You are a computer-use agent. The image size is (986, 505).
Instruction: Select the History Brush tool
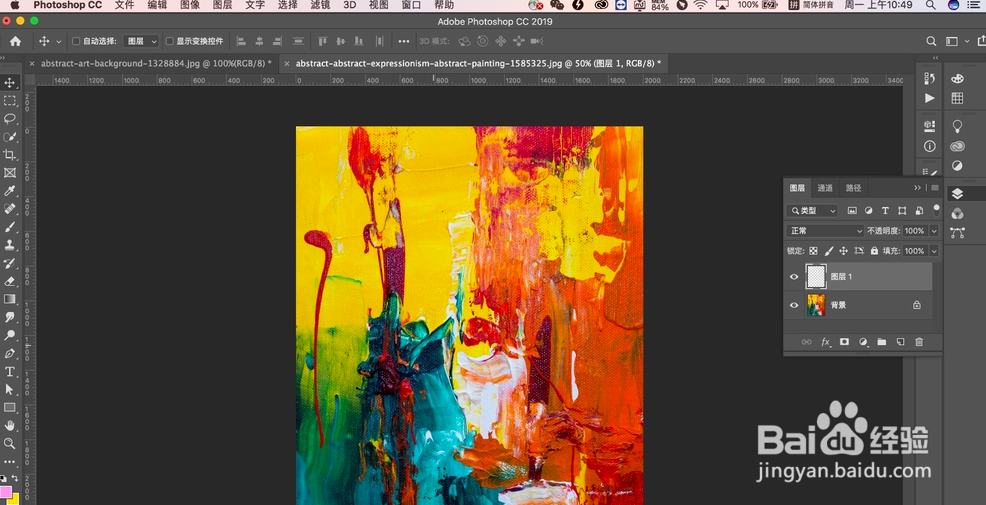[9, 263]
